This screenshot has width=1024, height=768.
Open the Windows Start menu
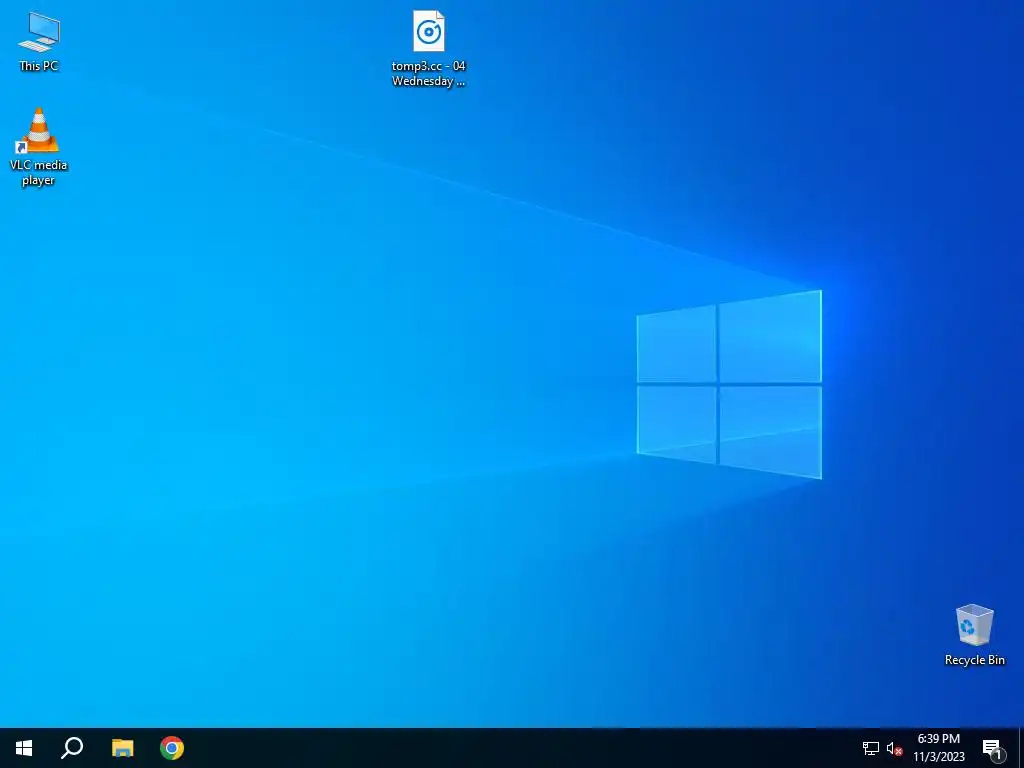coord(24,748)
